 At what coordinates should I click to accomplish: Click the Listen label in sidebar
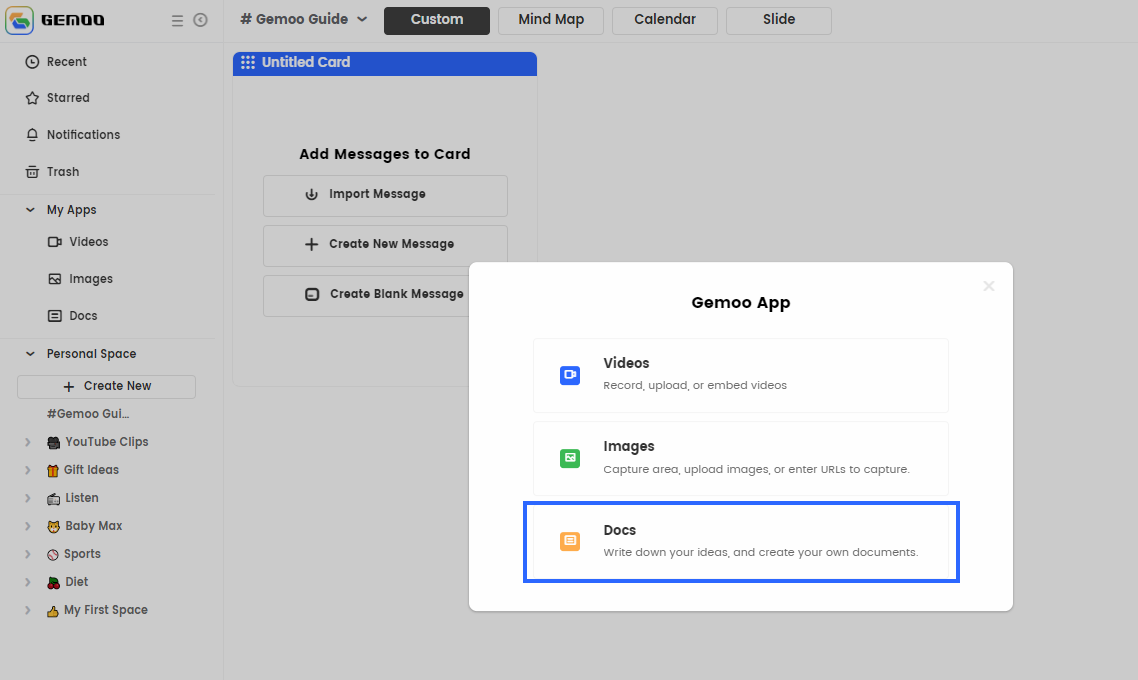point(82,499)
